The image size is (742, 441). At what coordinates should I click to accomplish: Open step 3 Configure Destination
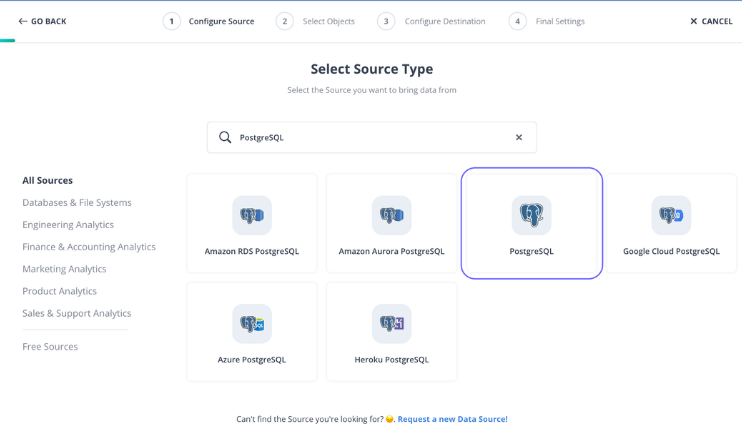(x=431, y=21)
